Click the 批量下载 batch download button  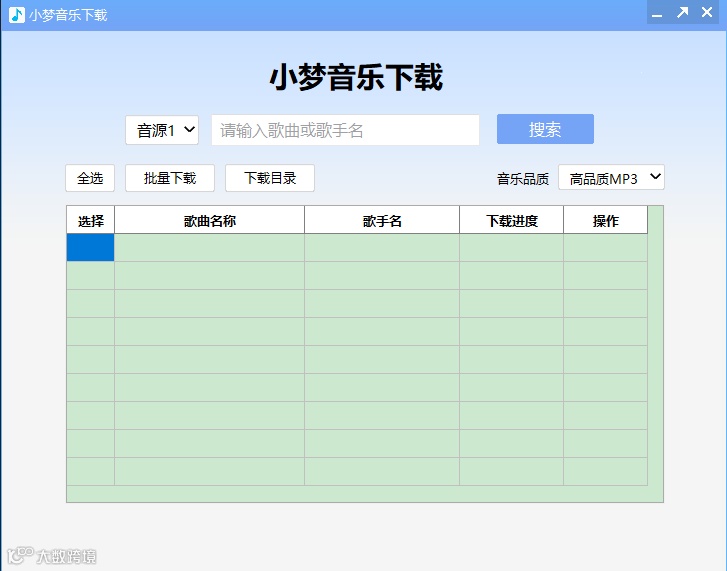[170, 178]
